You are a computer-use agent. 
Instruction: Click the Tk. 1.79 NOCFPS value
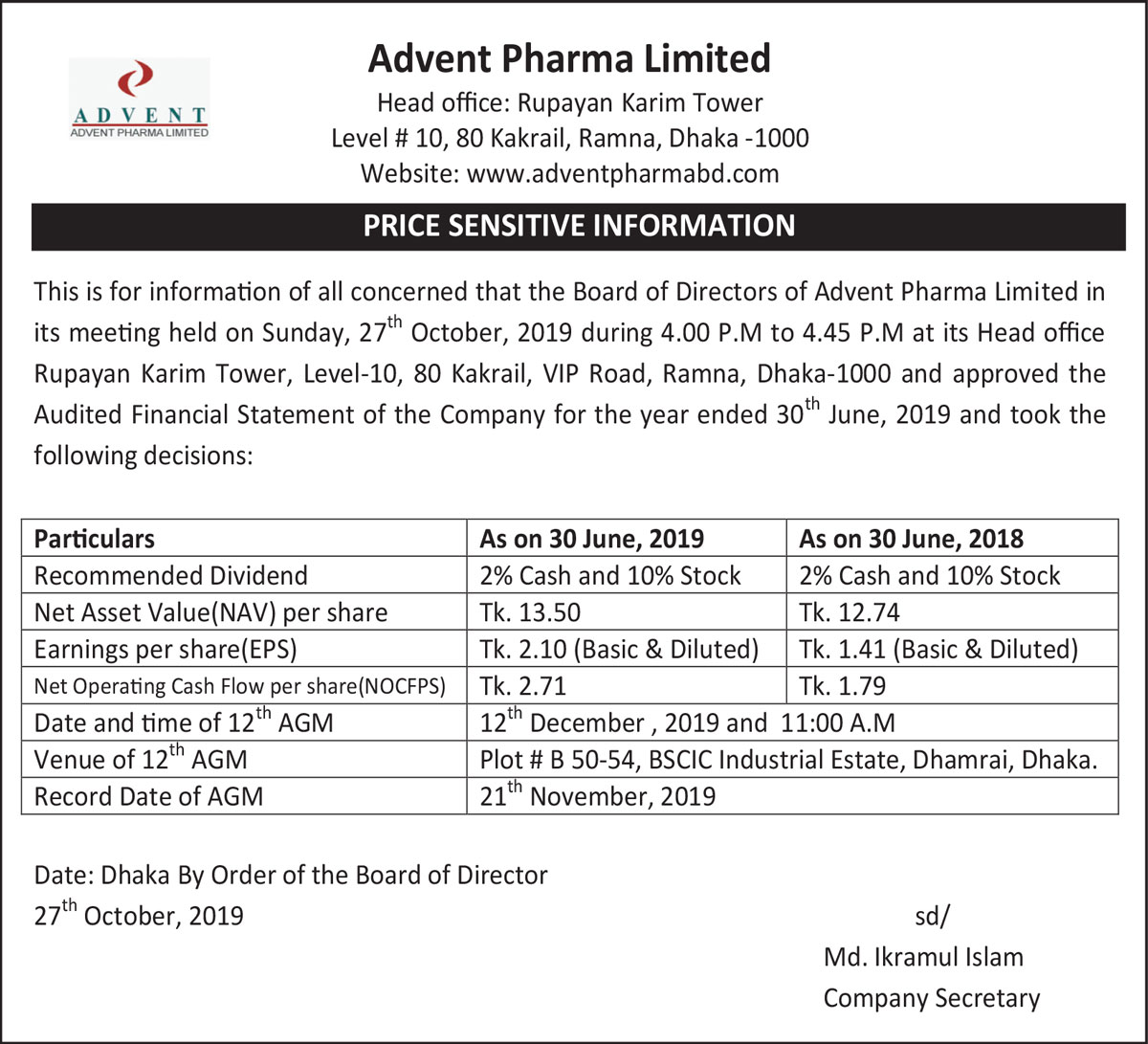(842, 686)
